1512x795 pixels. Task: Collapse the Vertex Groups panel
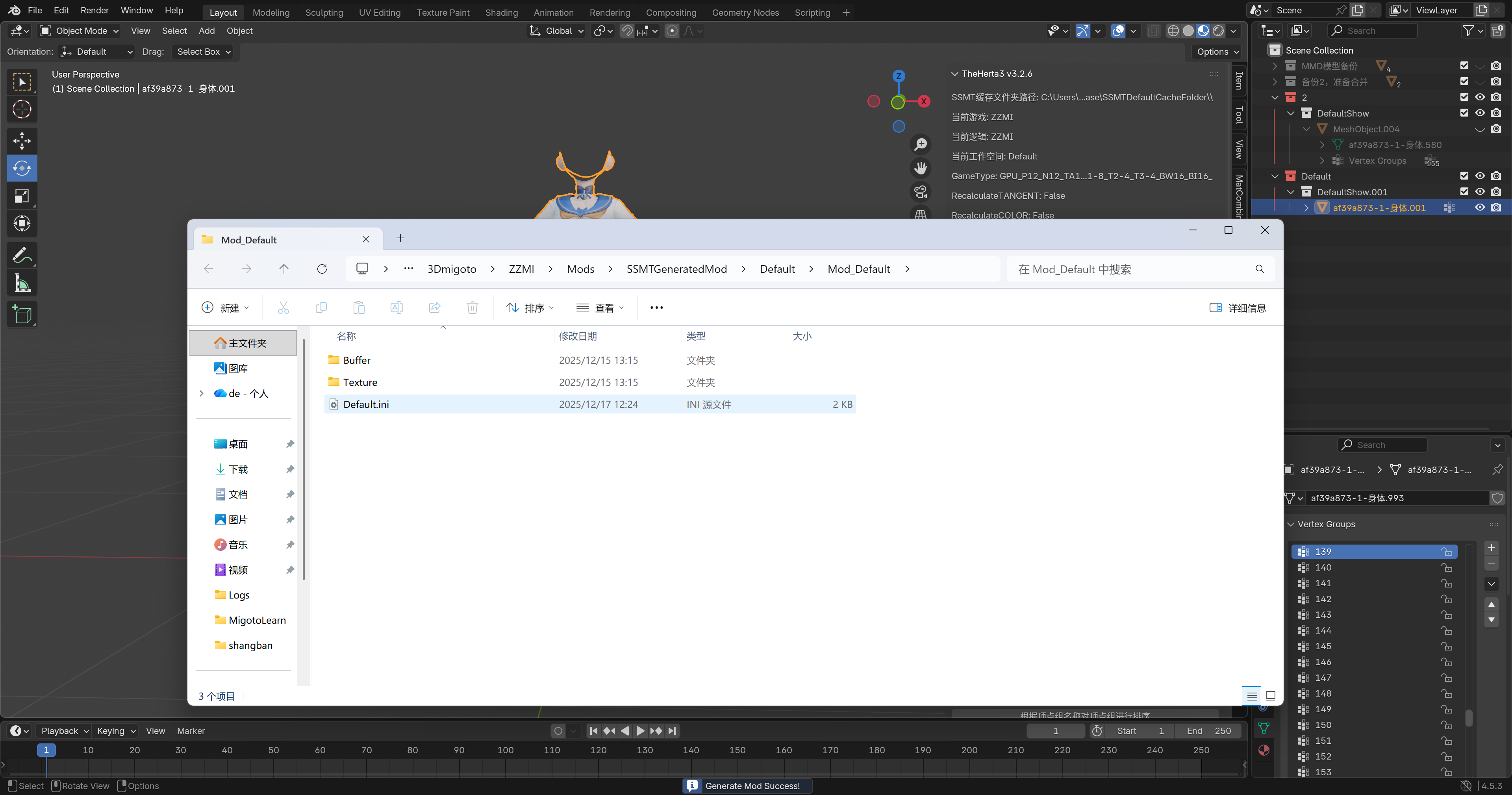(1291, 524)
